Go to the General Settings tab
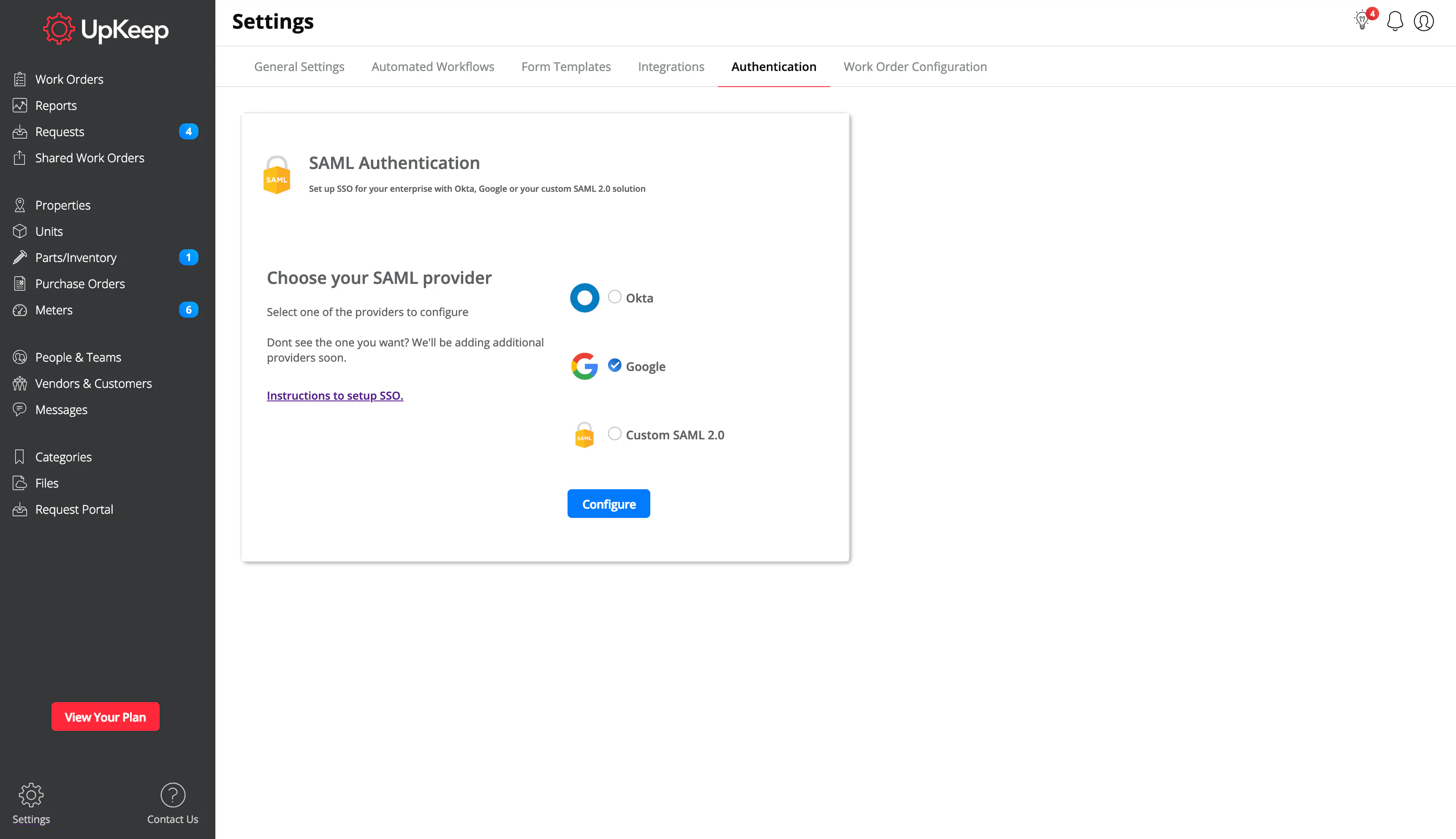The height and width of the screenshot is (839, 1456). tap(299, 67)
